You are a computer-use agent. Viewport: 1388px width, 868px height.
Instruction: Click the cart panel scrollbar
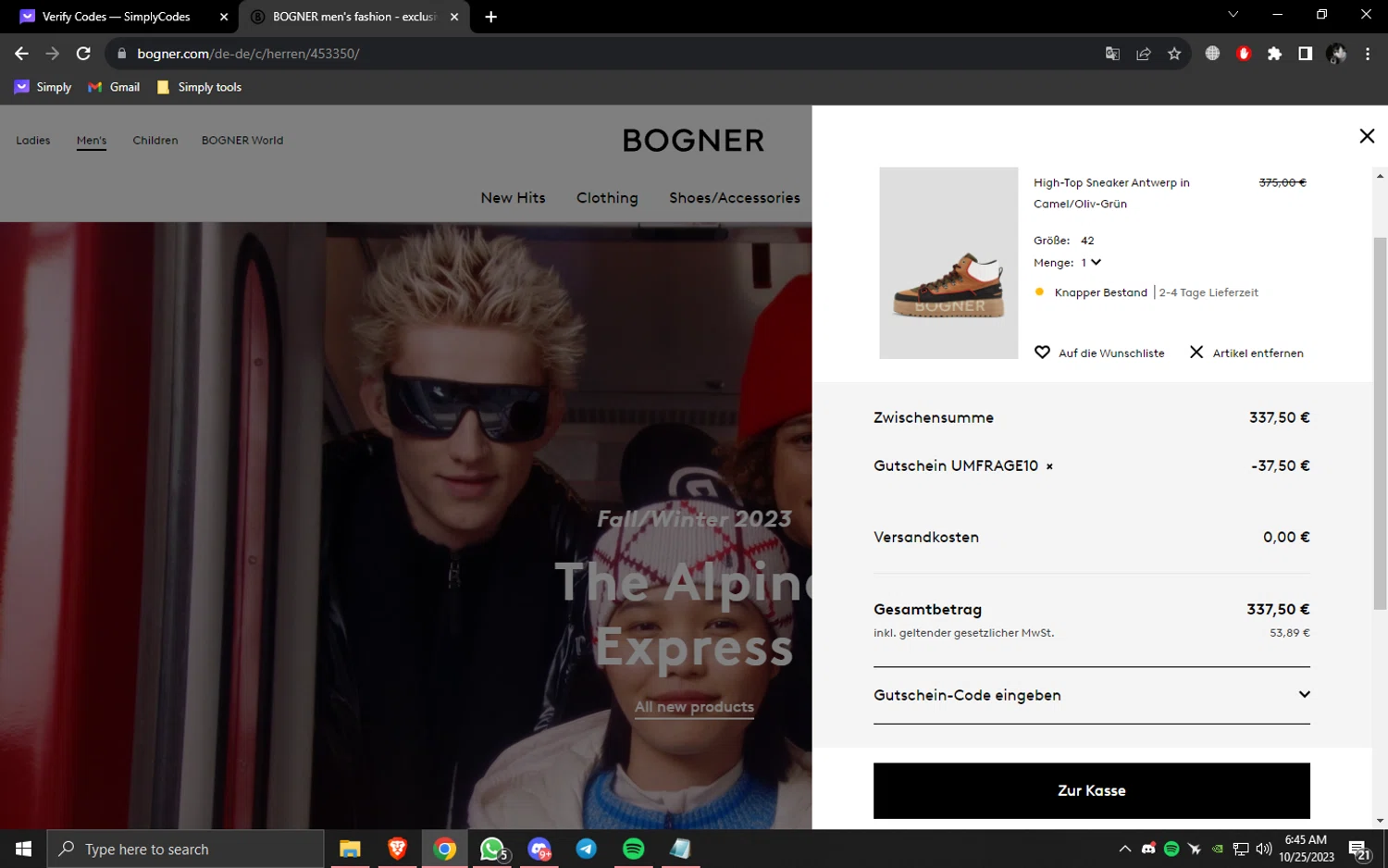1380,424
